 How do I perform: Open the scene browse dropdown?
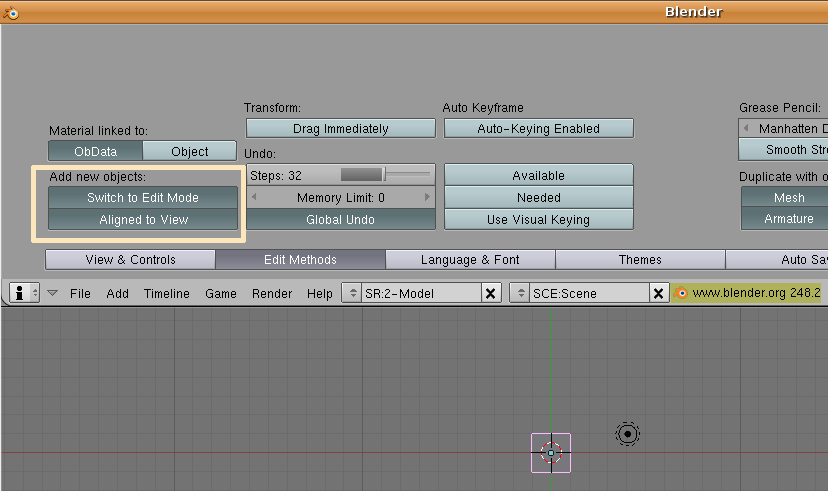(520, 293)
